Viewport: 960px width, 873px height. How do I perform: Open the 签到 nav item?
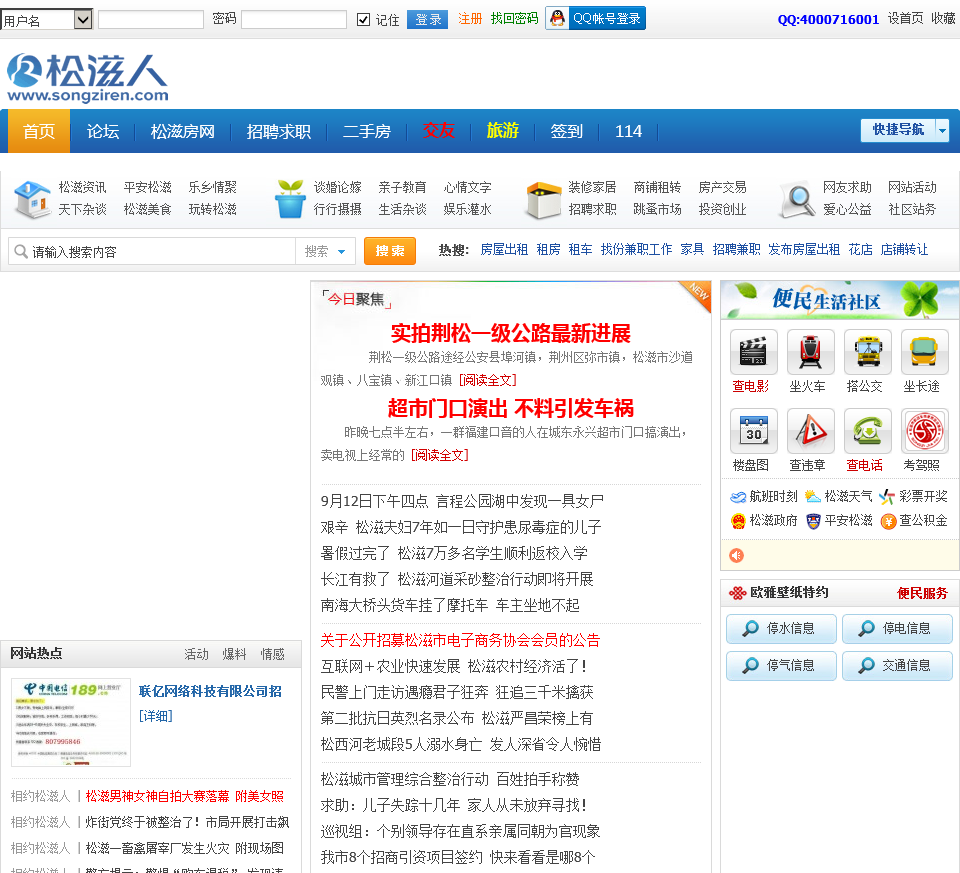point(566,132)
